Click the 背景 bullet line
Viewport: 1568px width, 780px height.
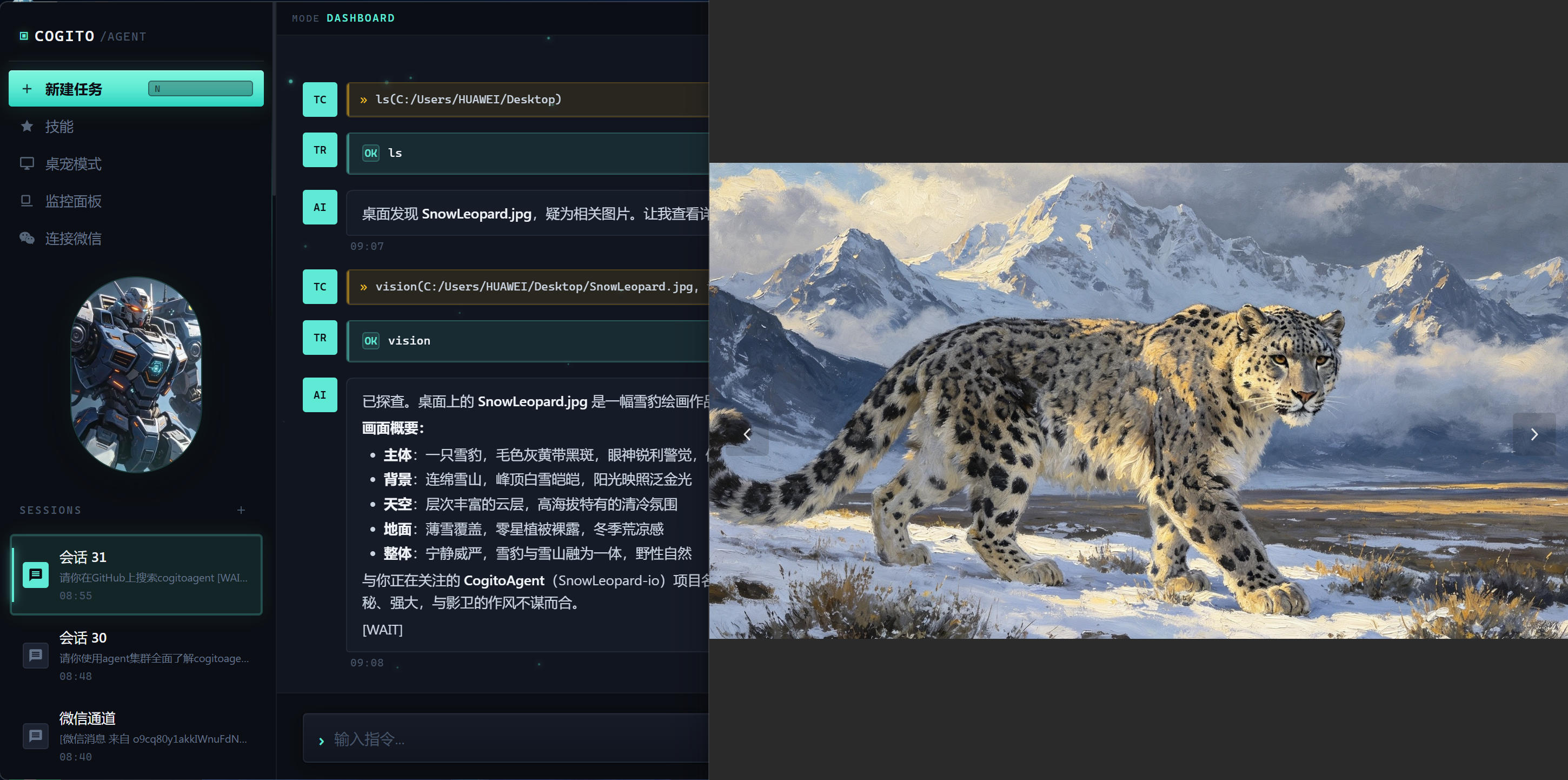[537, 479]
